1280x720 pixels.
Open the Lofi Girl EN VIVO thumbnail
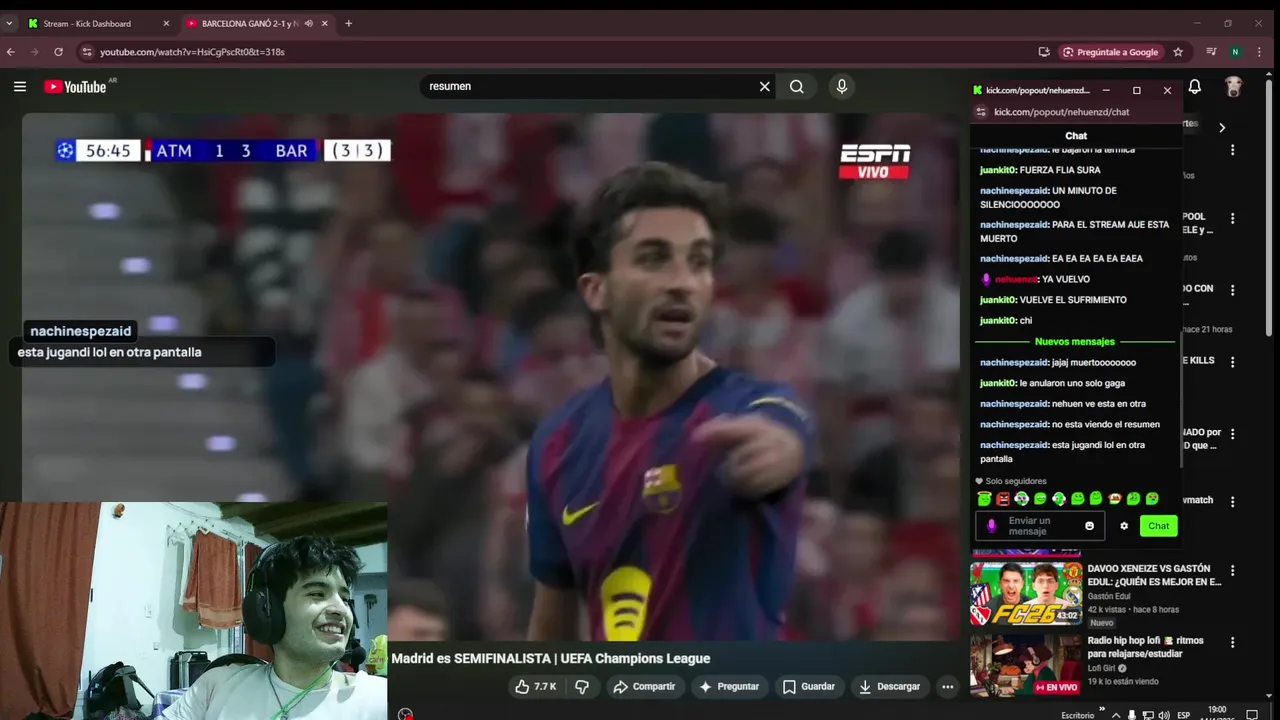pyautogui.click(x=1025, y=665)
